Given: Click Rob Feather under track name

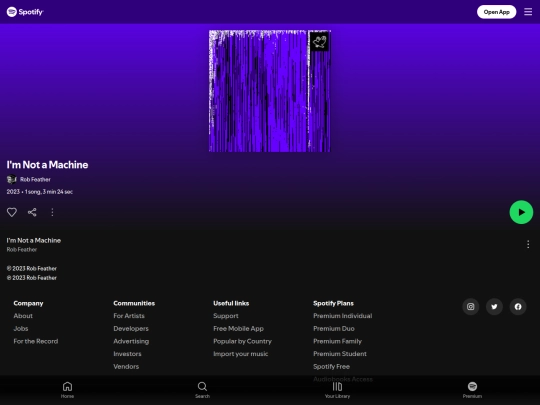Looking at the screenshot, I should point(22,249).
